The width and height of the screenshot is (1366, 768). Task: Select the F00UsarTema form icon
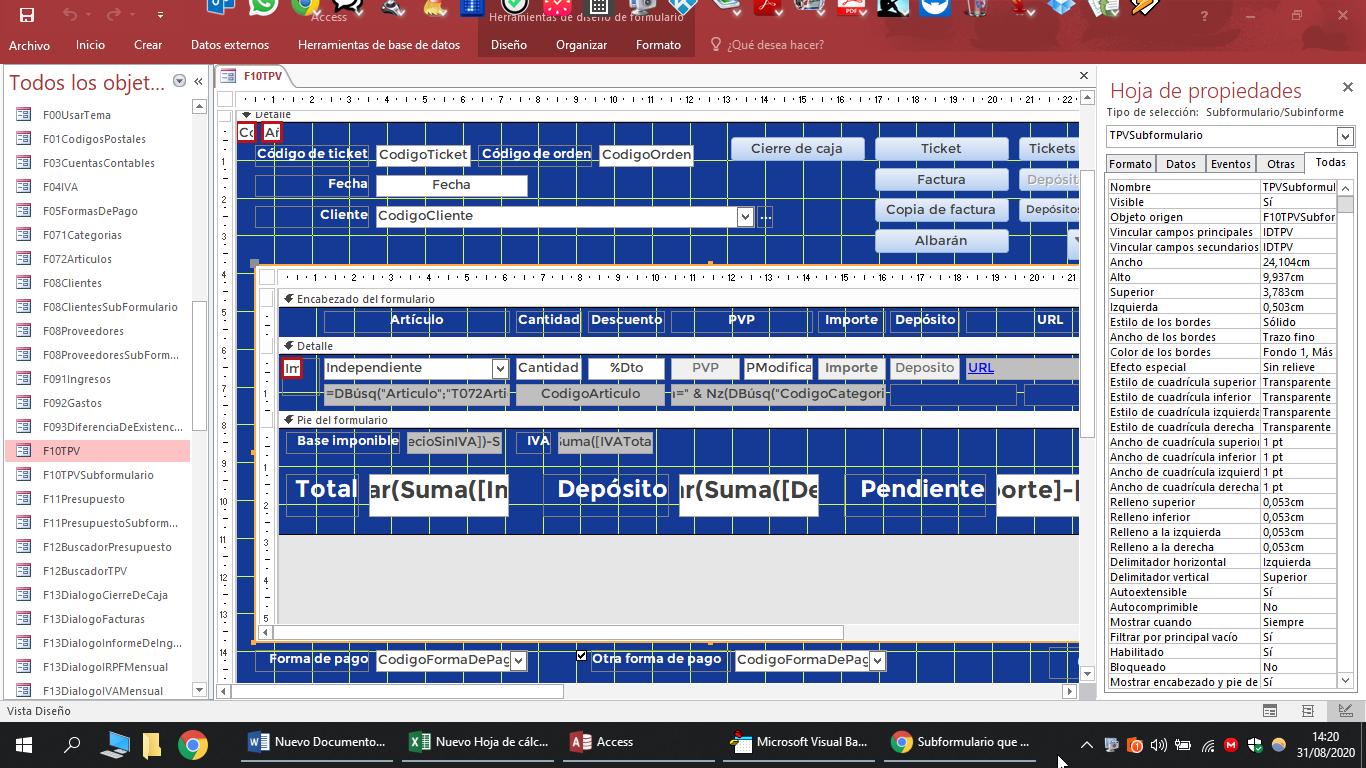(23, 115)
